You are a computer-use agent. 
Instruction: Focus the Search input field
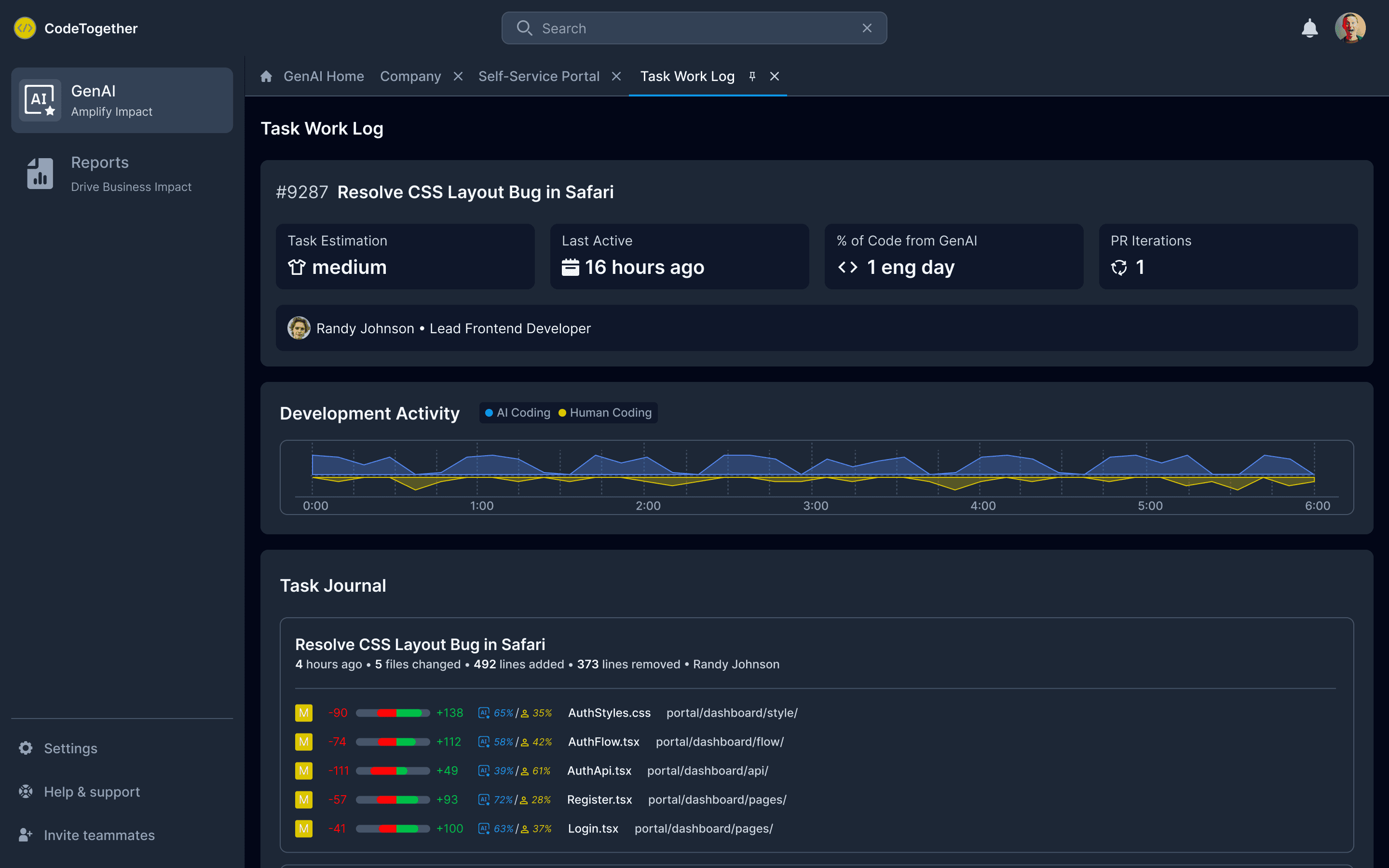click(x=689, y=28)
